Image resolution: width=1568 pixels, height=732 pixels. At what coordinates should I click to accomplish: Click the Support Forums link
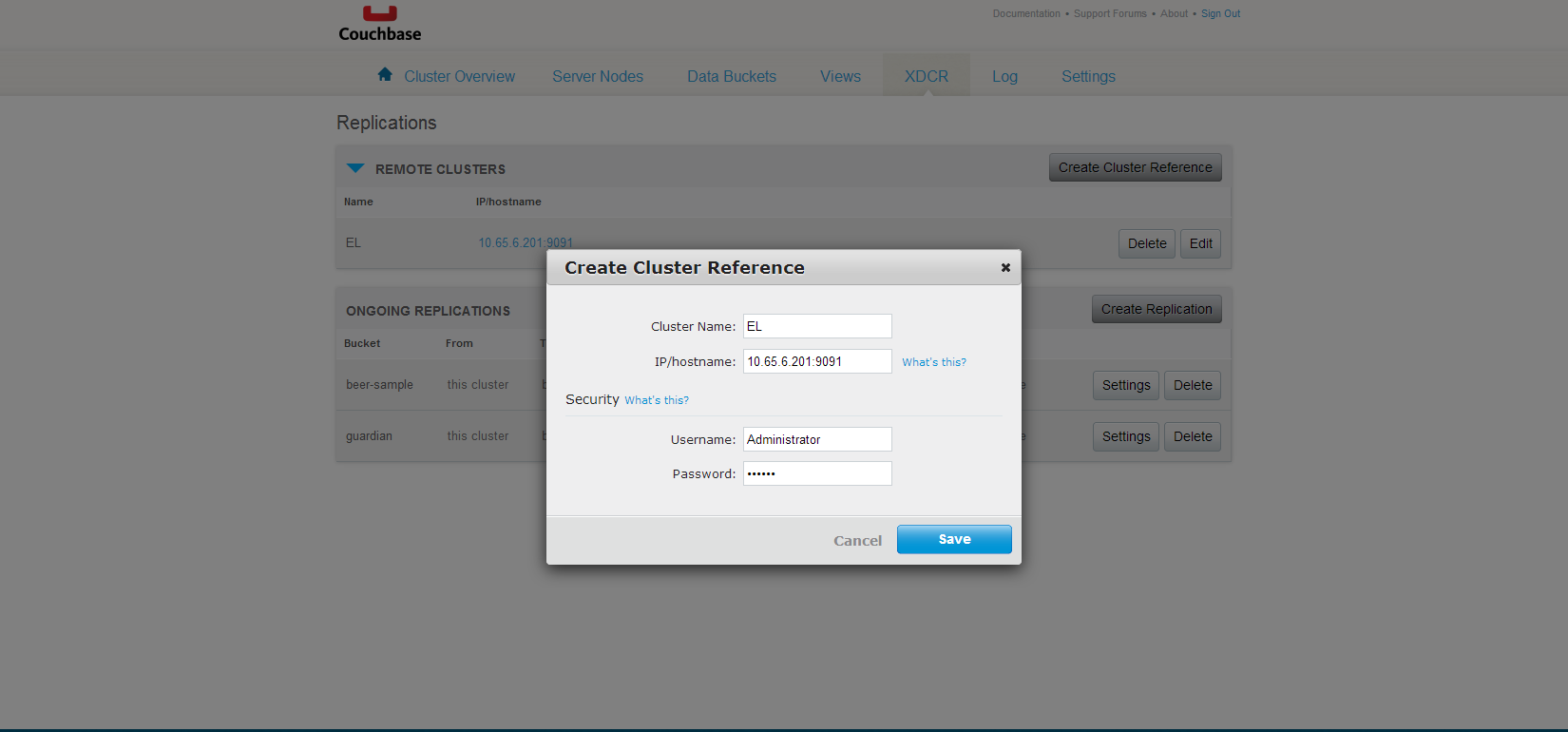point(1110,13)
